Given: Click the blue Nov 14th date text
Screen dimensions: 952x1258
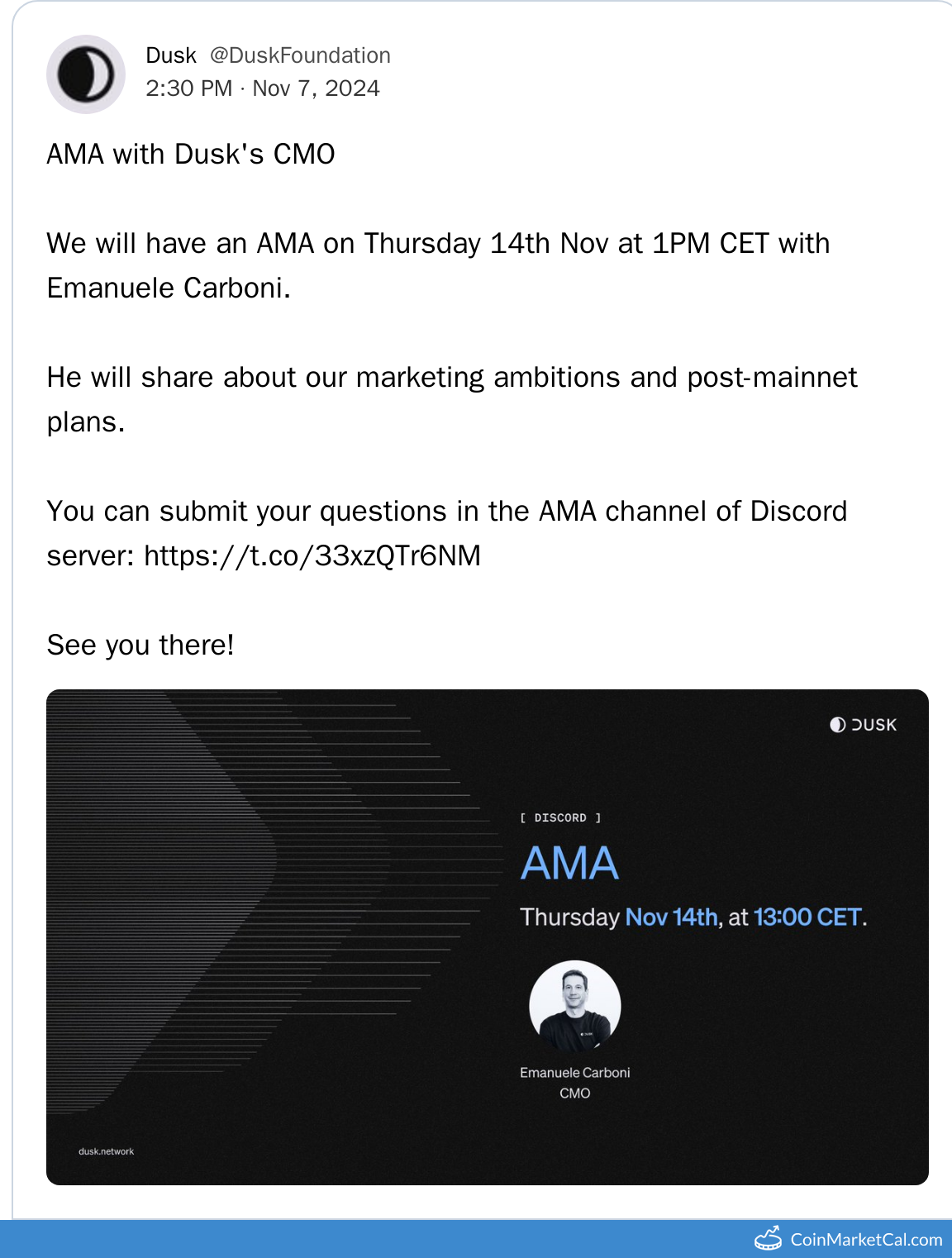Looking at the screenshot, I should point(672,917).
